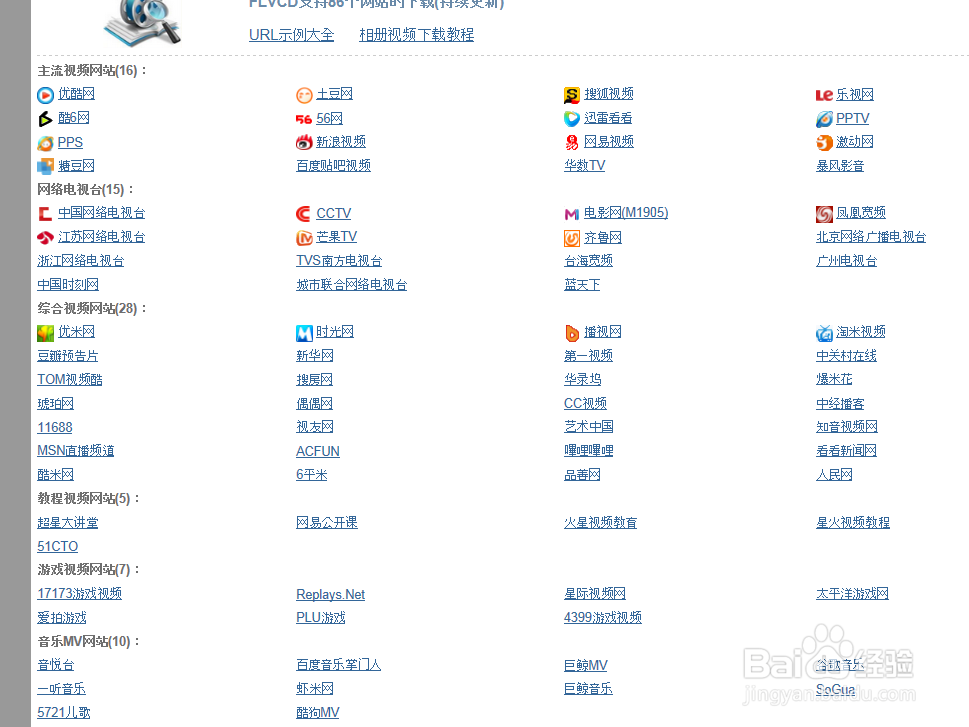This screenshot has width=969, height=727.
Task: Click the Mango TV (芒果TV) icon
Action: 304,237
